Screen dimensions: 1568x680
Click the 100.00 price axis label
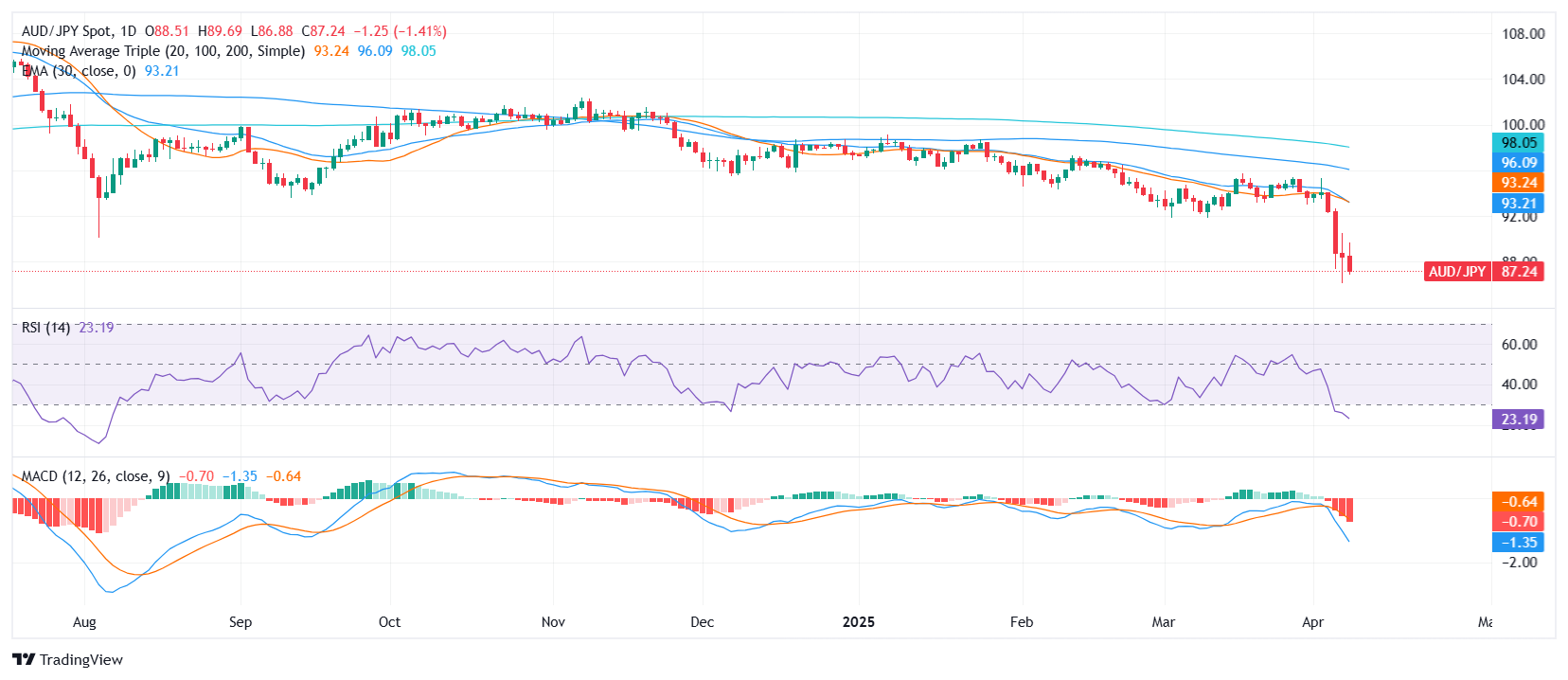1523,124
